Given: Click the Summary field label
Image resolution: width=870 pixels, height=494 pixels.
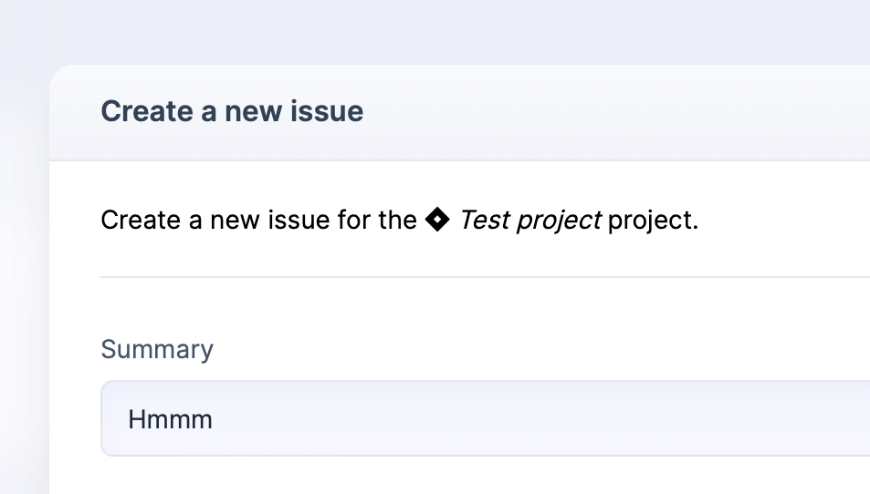Looking at the screenshot, I should click(157, 349).
